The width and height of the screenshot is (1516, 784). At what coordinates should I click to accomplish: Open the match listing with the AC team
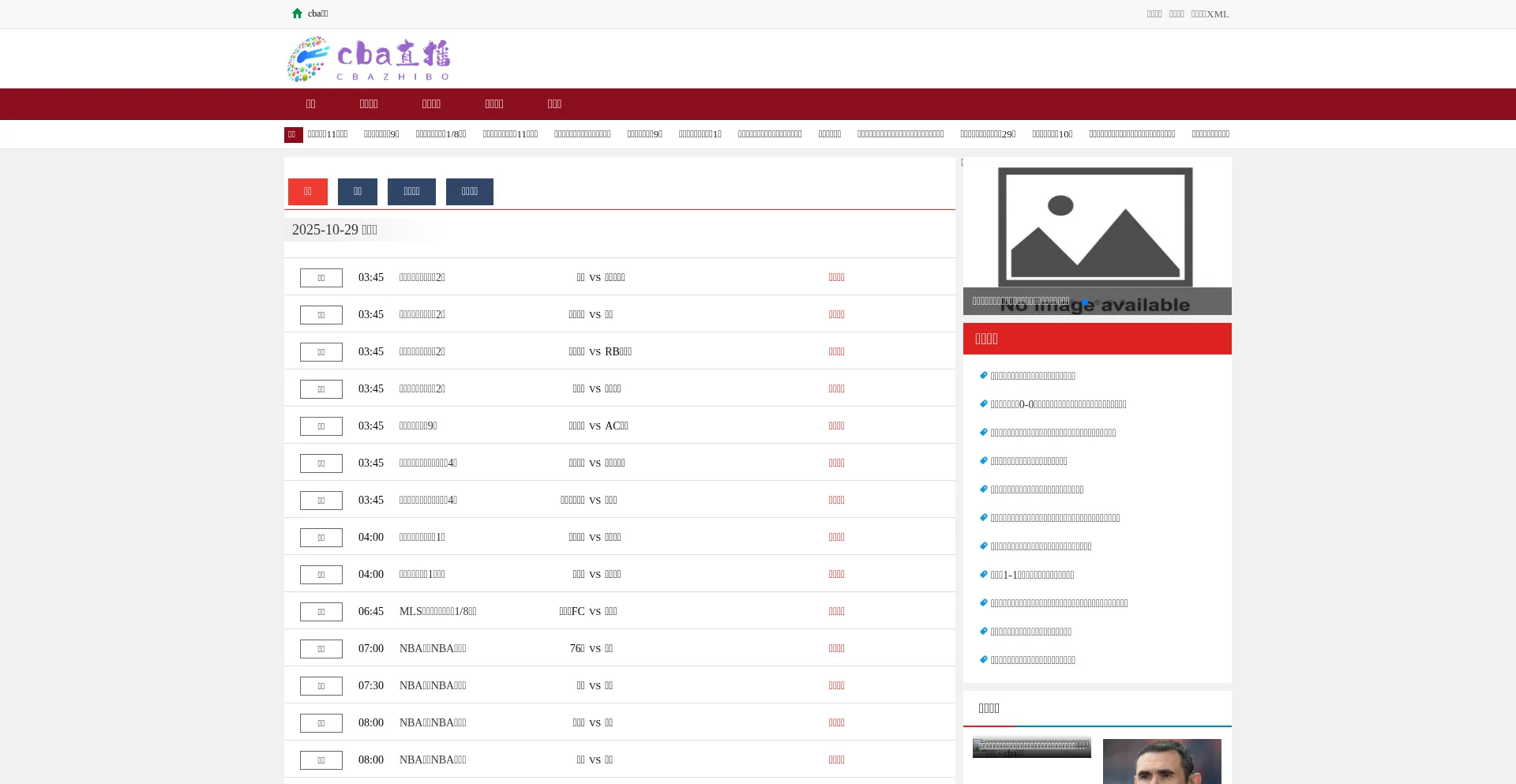click(599, 426)
